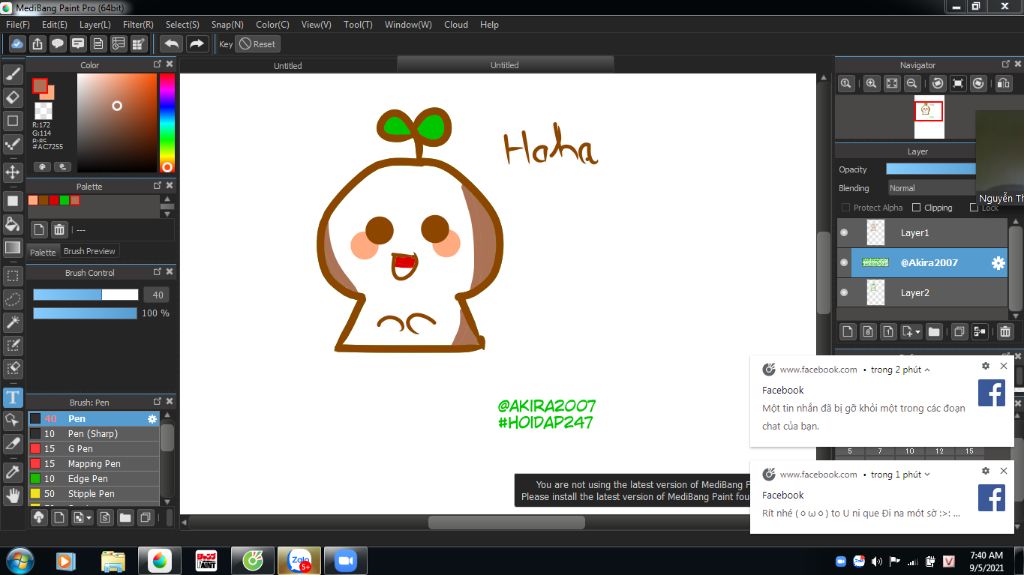This screenshot has height=575, width=1024.
Task: Activate the Lasso select tool
Action: pos(12,299)
